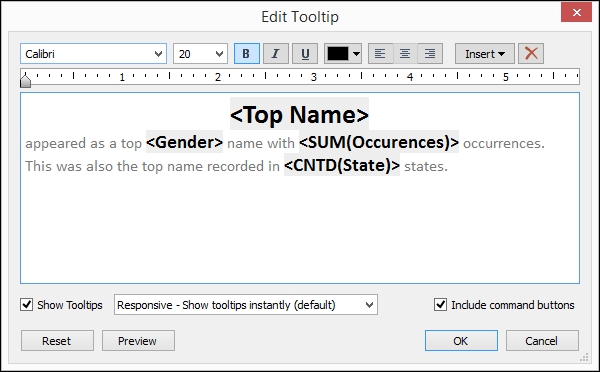Align text left
The image size is (600, 372).
pyautogui.click(x=380, y=54)
